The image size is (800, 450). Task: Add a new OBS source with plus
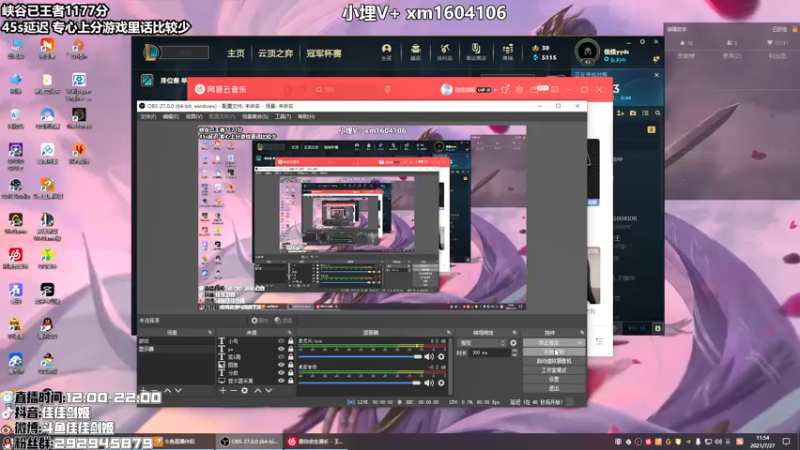(x=222, y=390)
